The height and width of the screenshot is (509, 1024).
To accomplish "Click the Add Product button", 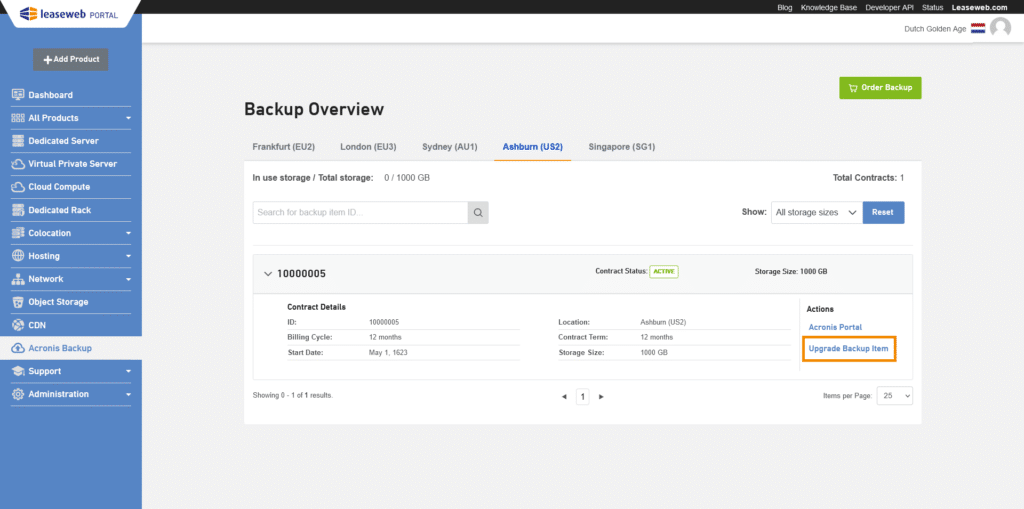I will pos(71,59).
